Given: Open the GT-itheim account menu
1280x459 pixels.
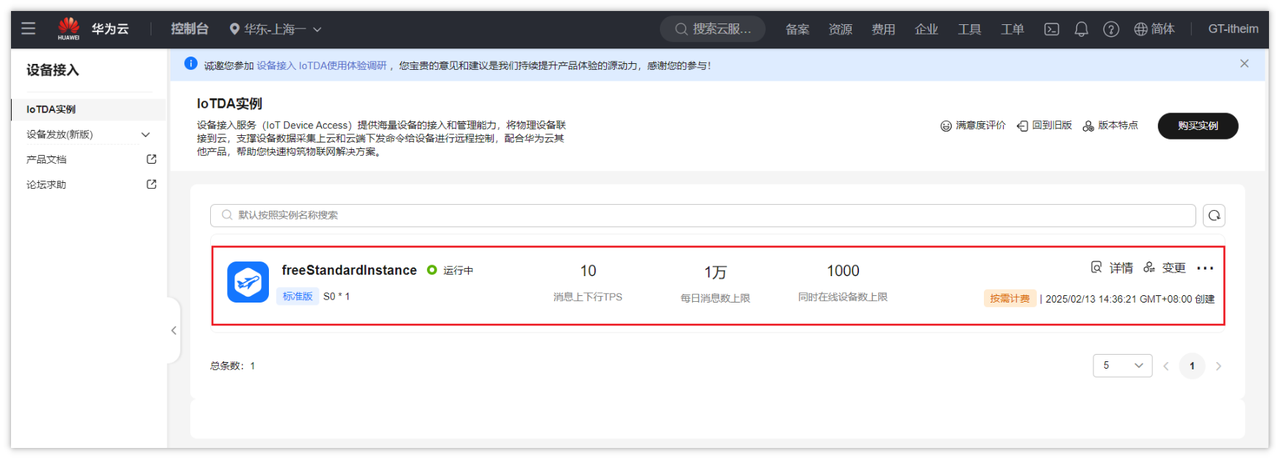Looking at the screenshot, I should coord(1233,29).
